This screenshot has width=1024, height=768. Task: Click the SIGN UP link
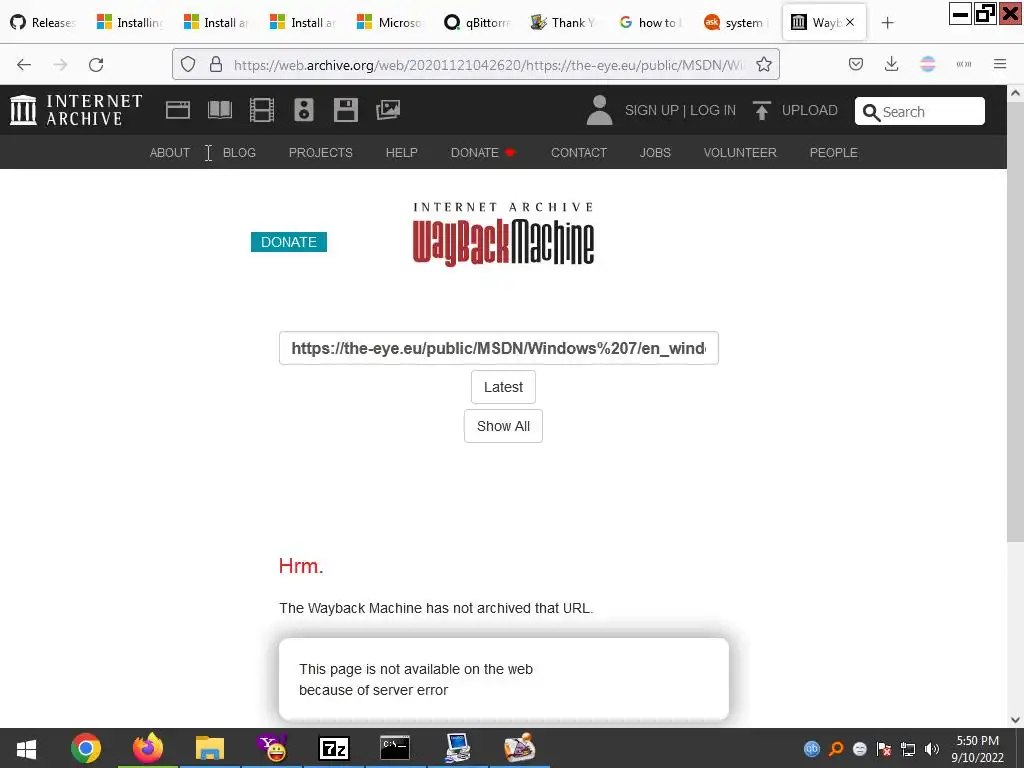point(651,110)
